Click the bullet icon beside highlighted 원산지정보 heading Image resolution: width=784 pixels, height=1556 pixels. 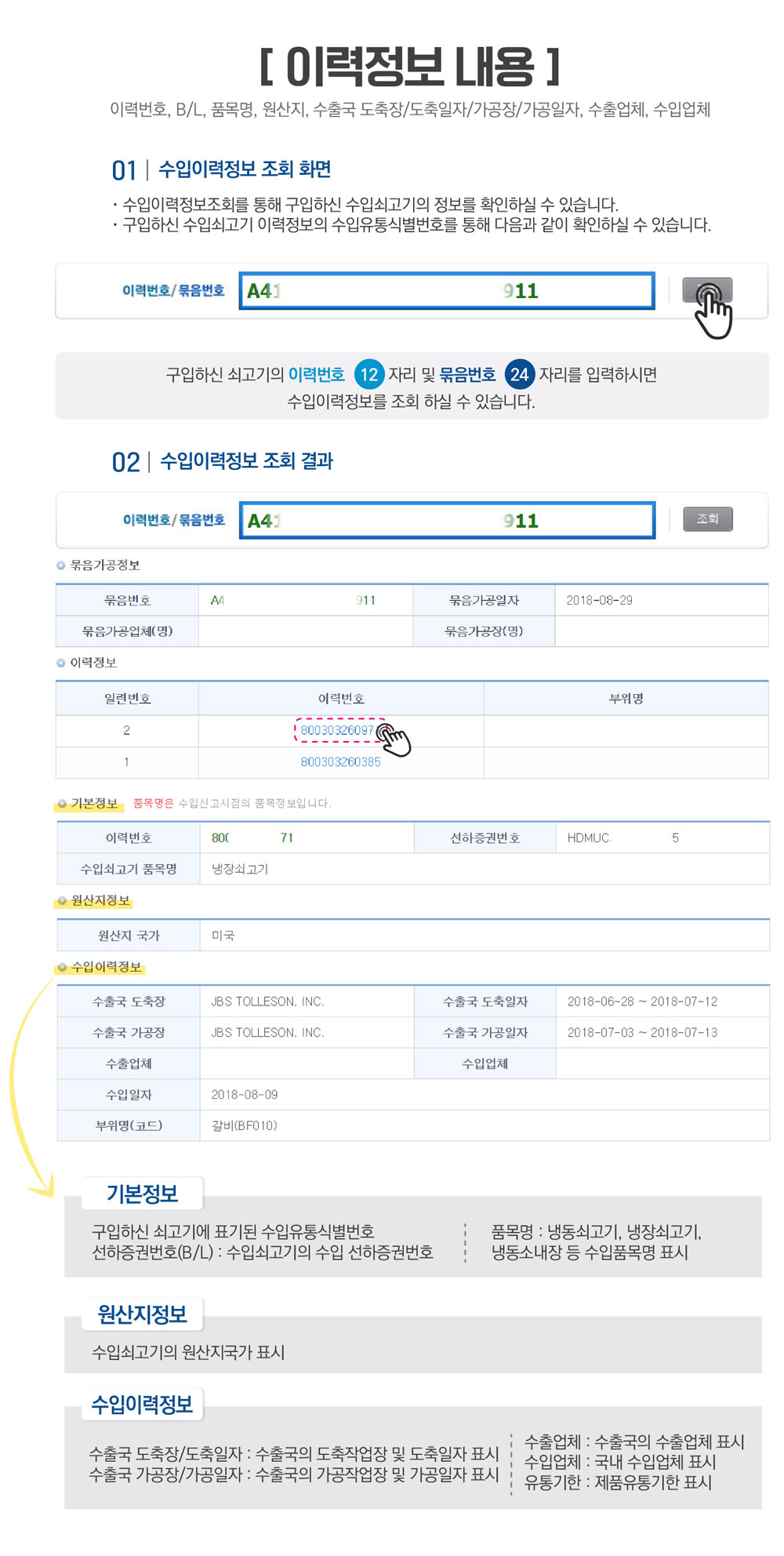(x=62, y=901)
